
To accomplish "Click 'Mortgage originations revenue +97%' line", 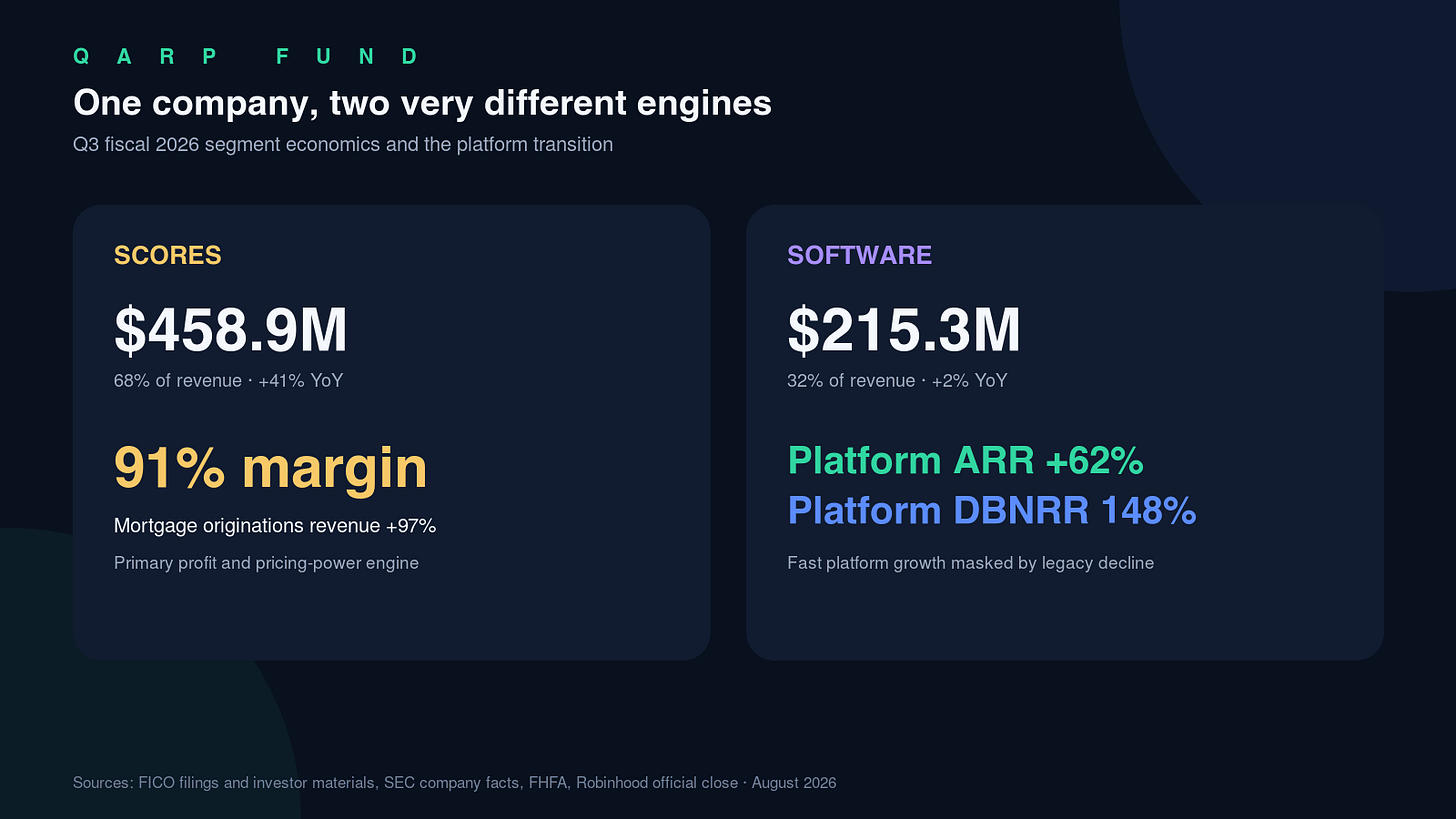I will [275, 526].
